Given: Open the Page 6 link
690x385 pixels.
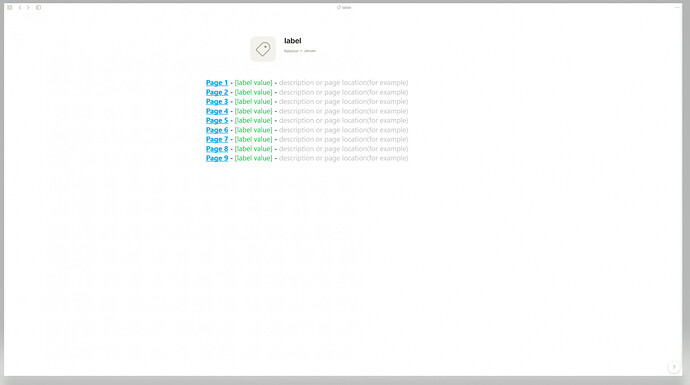Looking at the screenshot, I should point(217,130).
